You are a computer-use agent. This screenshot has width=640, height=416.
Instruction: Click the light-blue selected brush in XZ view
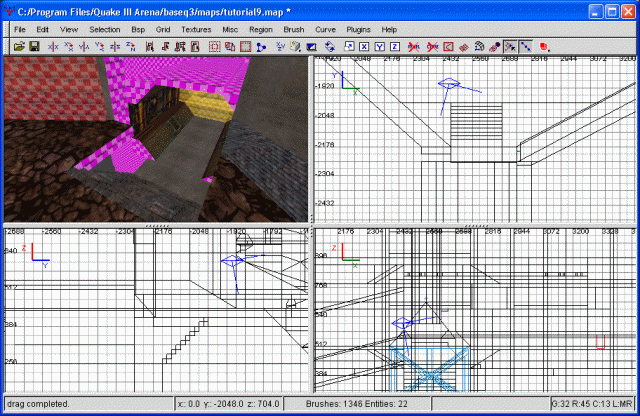click(429, 369)
